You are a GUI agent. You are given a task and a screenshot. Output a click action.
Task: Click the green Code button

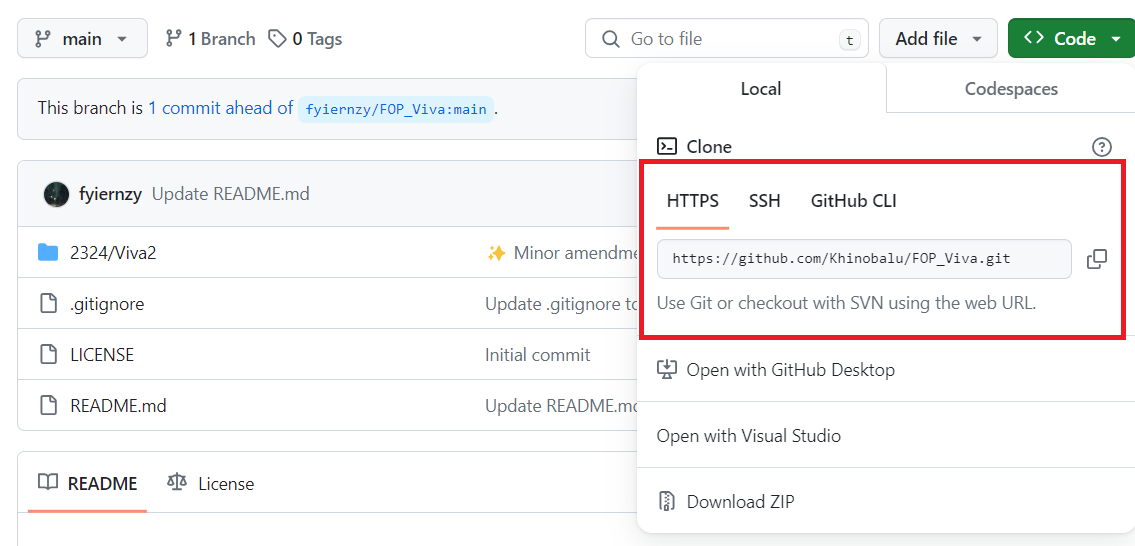click(x=1071, y=38)
